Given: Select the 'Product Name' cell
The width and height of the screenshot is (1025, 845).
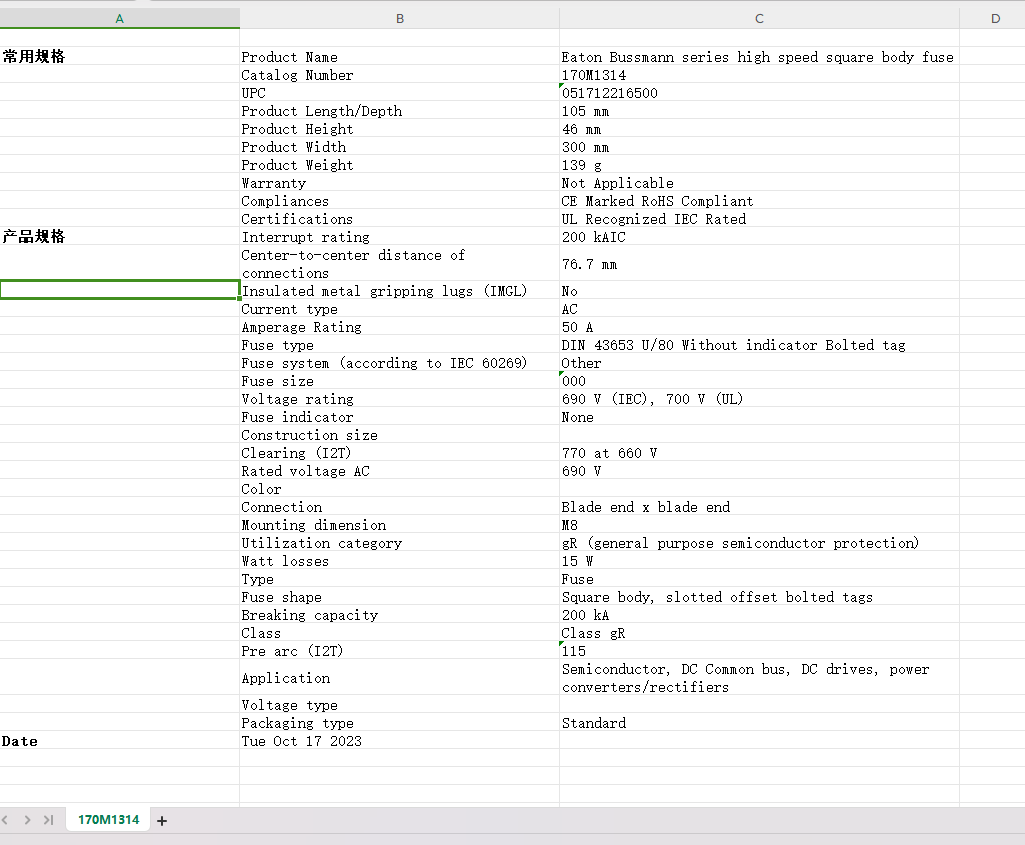Looking at the screenshot, I should coord(399,57).
